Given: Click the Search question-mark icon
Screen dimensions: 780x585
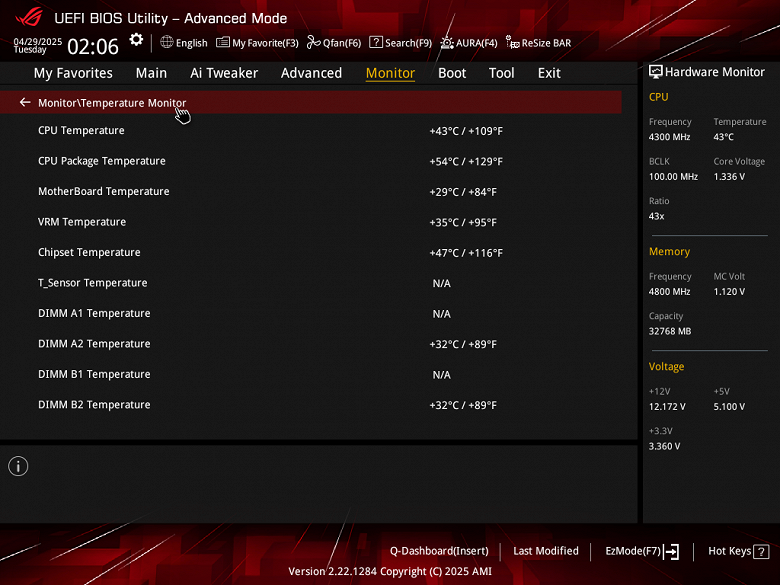Looking at the screenshot, I should coord(376,42).
